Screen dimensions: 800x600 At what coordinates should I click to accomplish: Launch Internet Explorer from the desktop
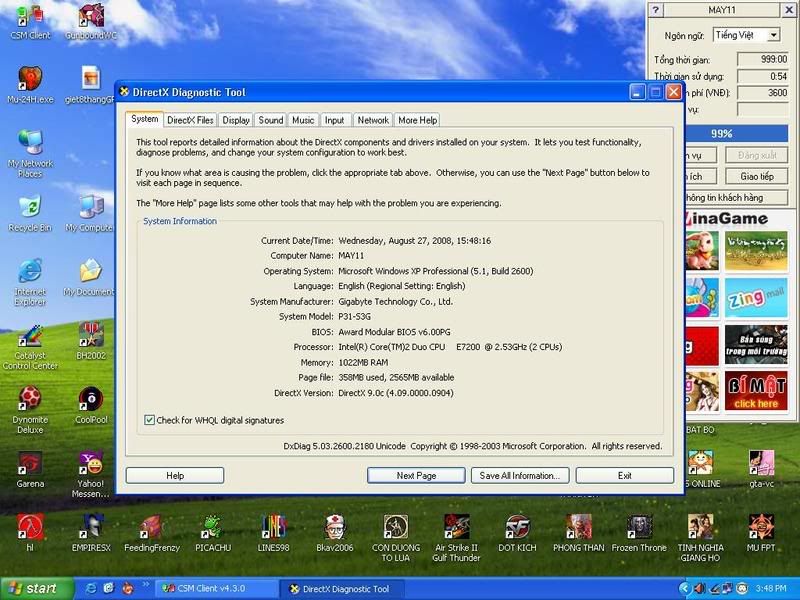30,282
